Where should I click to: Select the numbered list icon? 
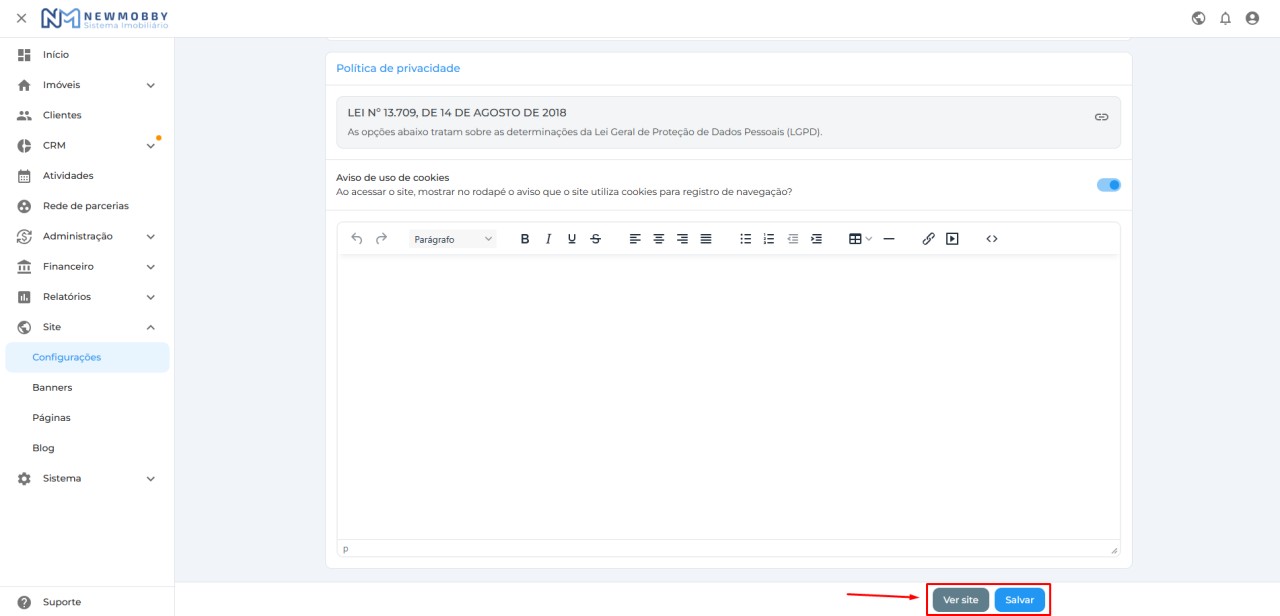[769, 239]
